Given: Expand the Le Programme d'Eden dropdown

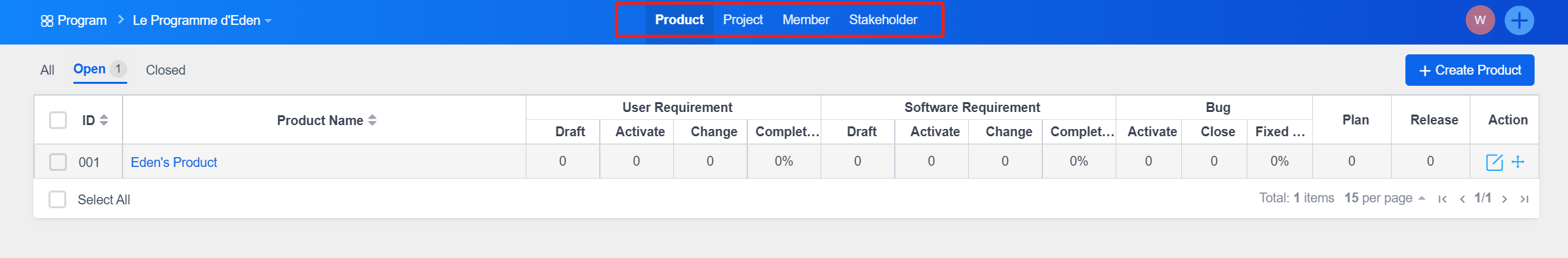Looking at the screenshot, I should 202,21.
